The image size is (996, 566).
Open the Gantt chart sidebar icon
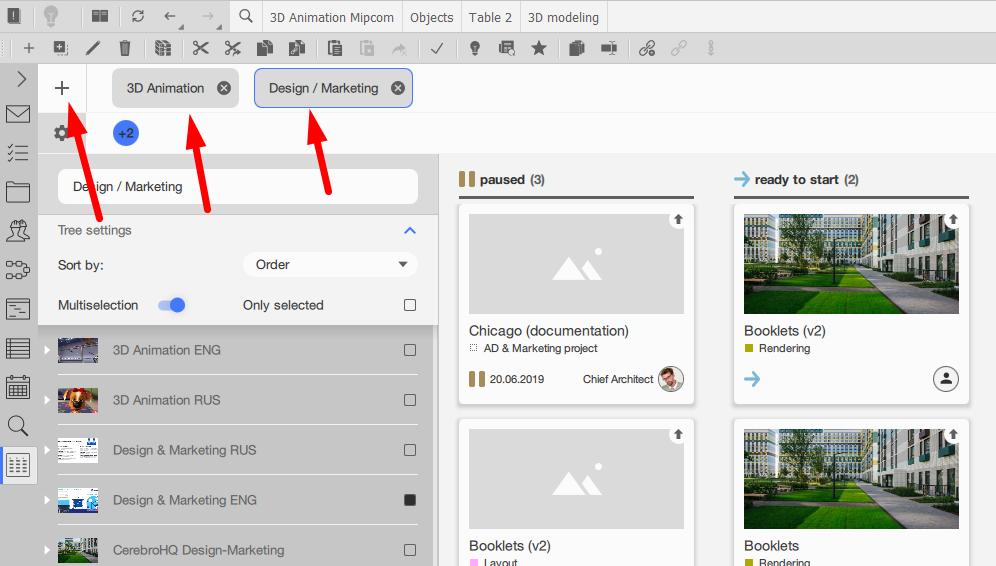point(18,309)
